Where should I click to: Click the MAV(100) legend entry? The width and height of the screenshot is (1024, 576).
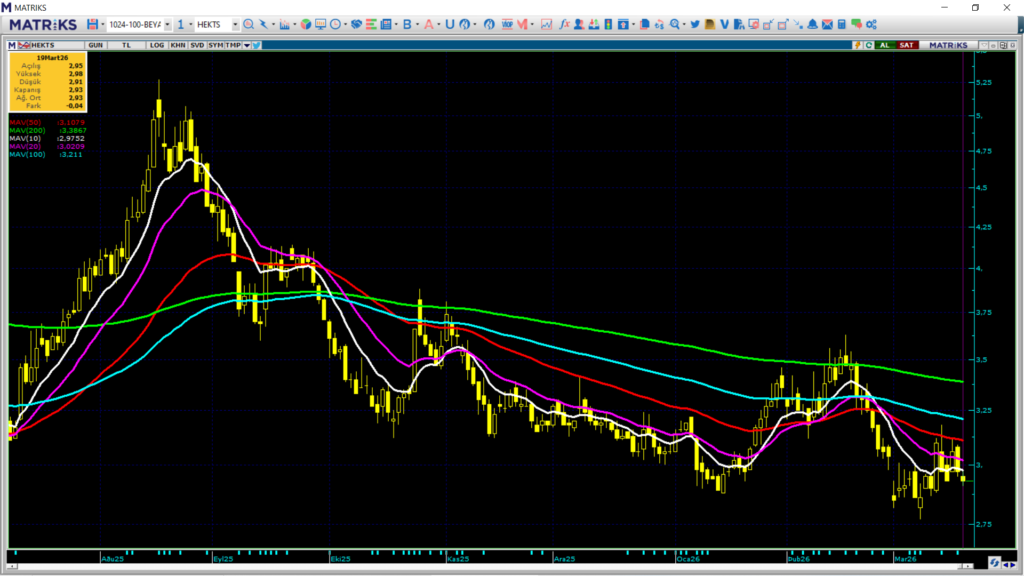[46, 154]
